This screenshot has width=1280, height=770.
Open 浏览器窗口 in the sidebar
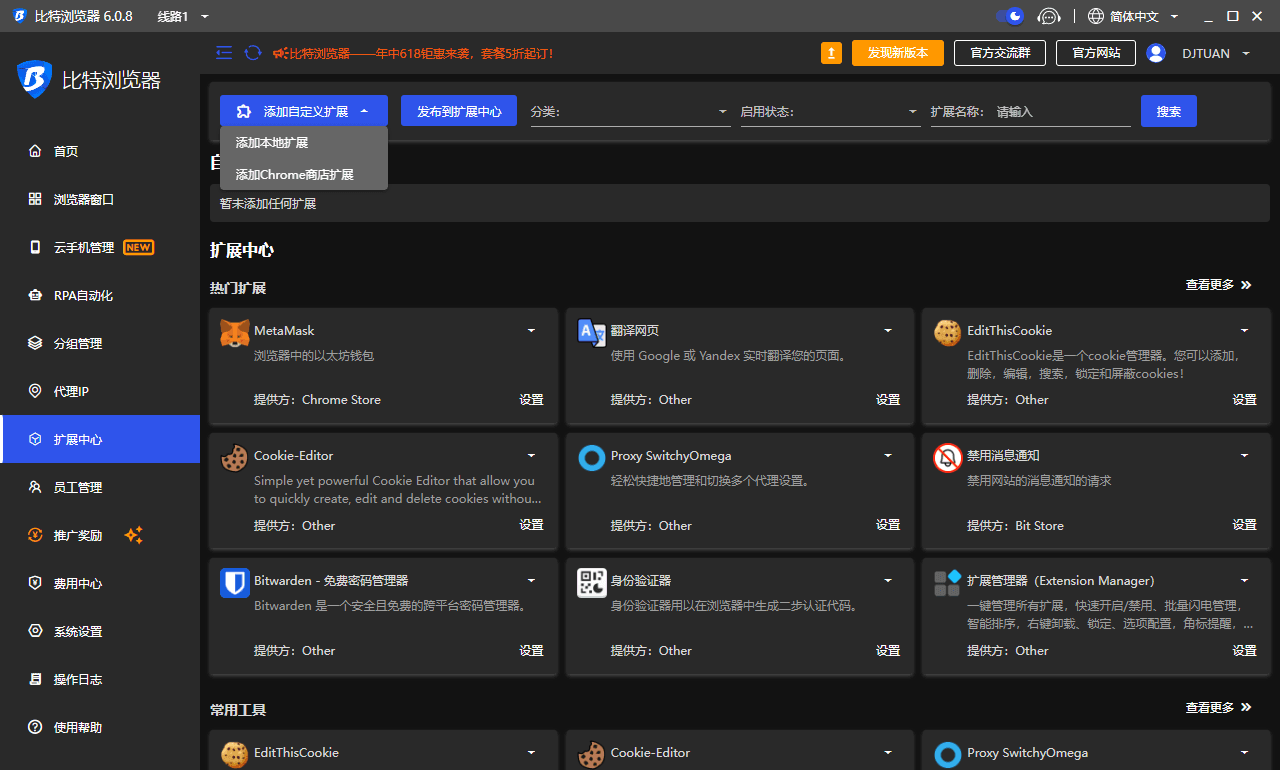point(84,200)
